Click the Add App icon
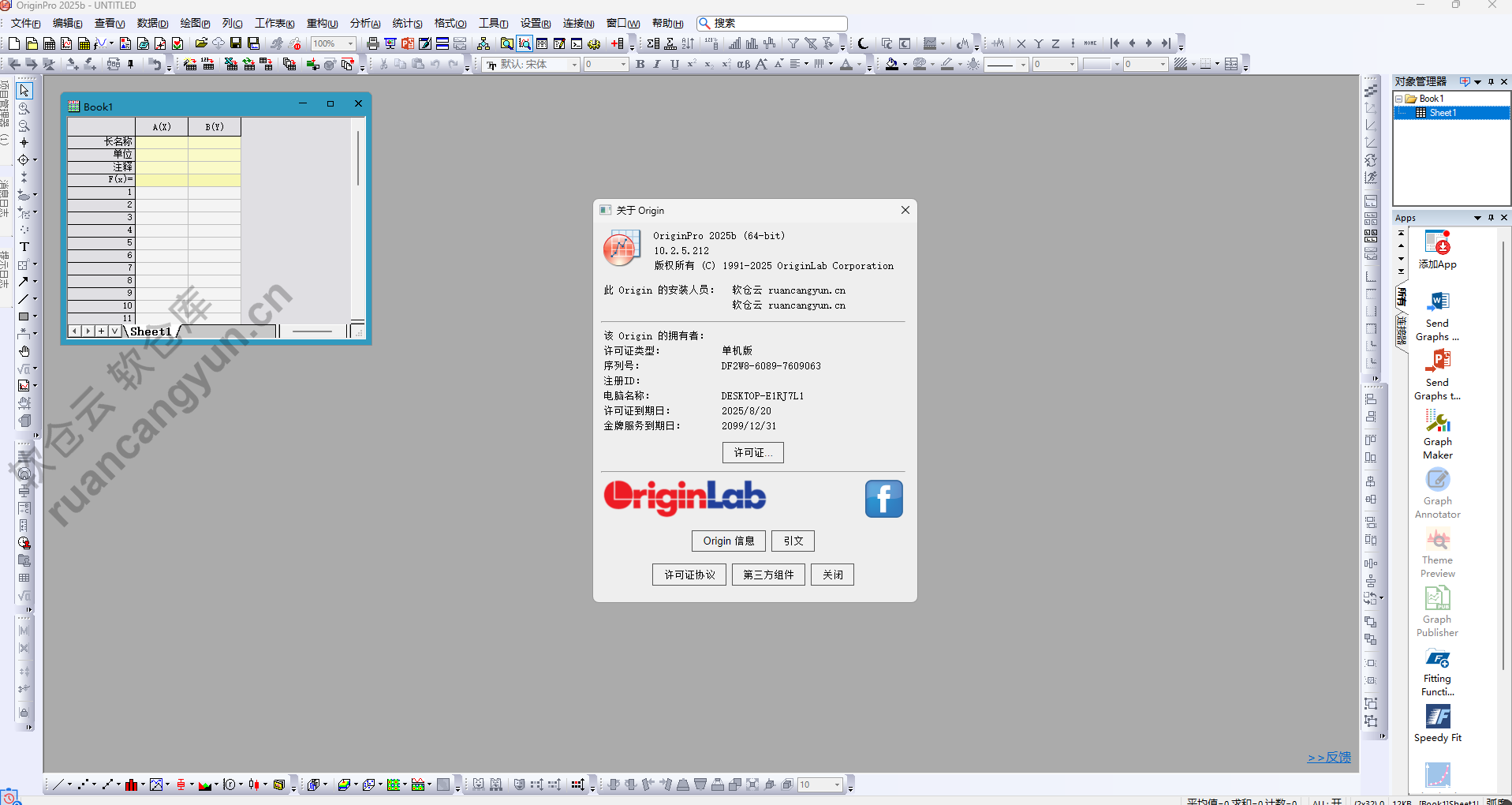 pyautogui.click(x=1437, y=250)
